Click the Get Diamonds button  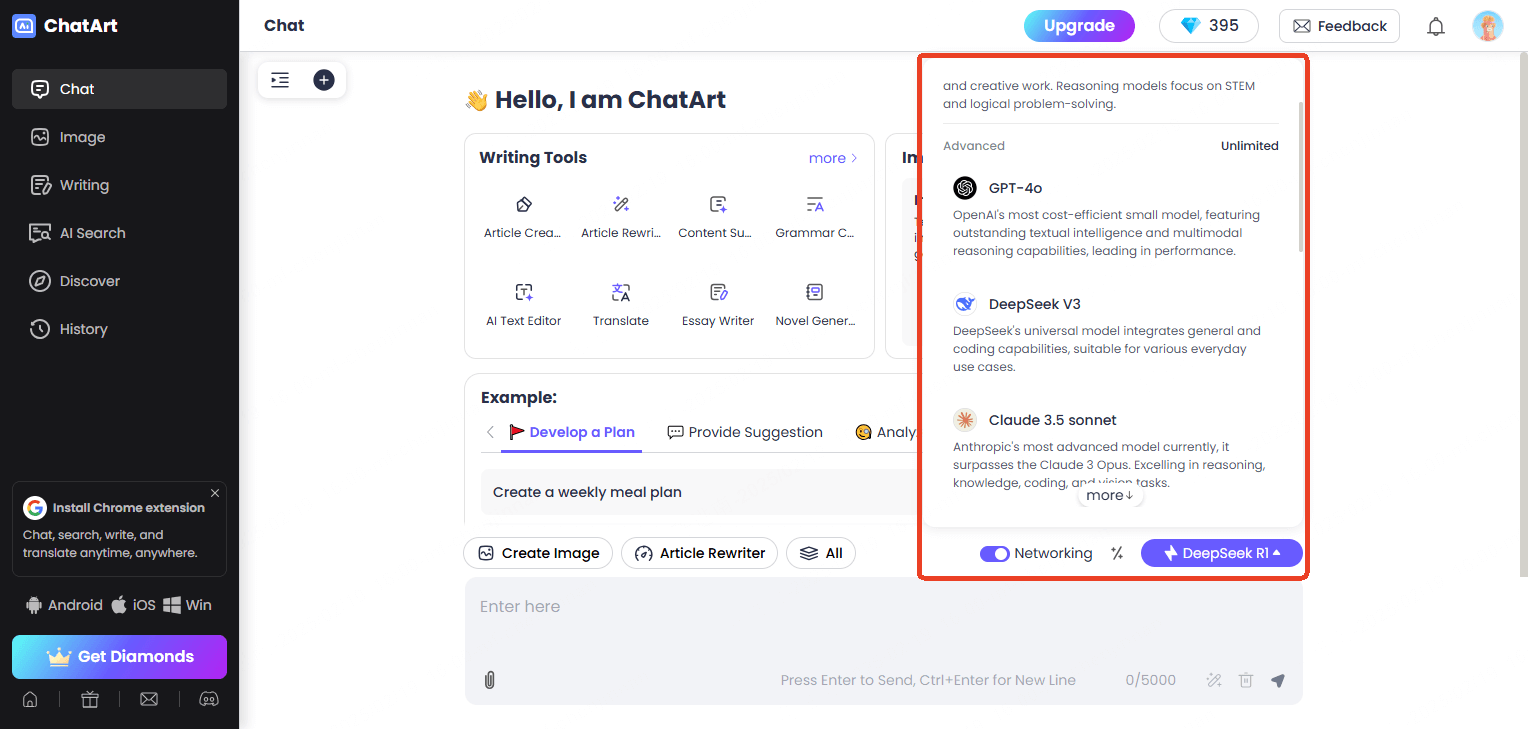pyautogui.click(x=119, y=657)
